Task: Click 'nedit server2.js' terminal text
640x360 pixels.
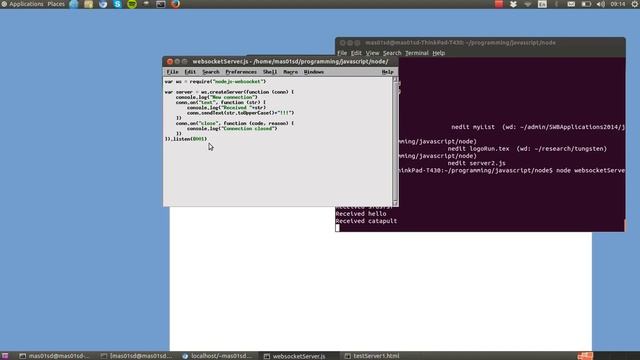Action: point(476,163)
